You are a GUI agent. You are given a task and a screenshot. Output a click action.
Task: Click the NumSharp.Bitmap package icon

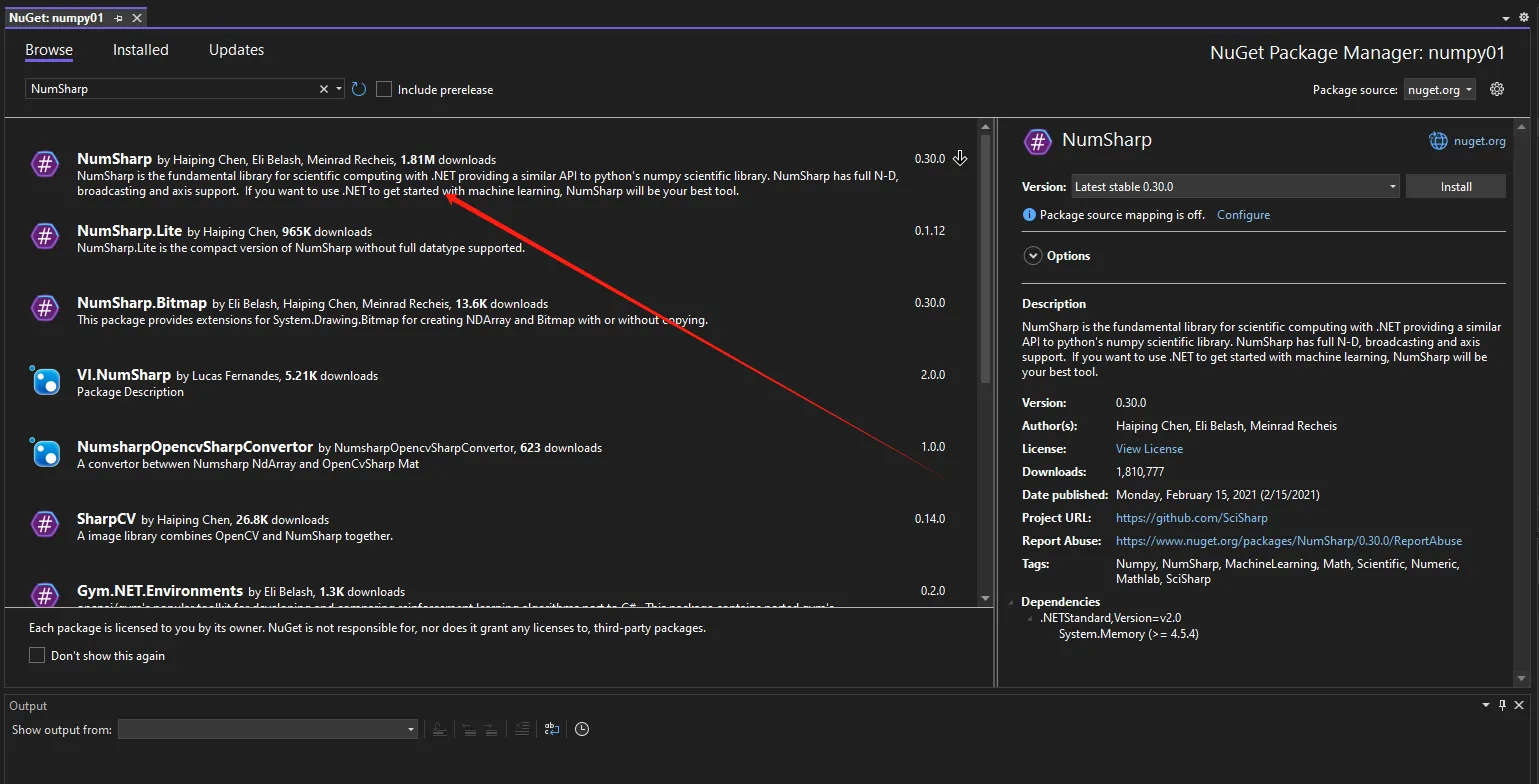pyautogui.click(x=45, y=309)
